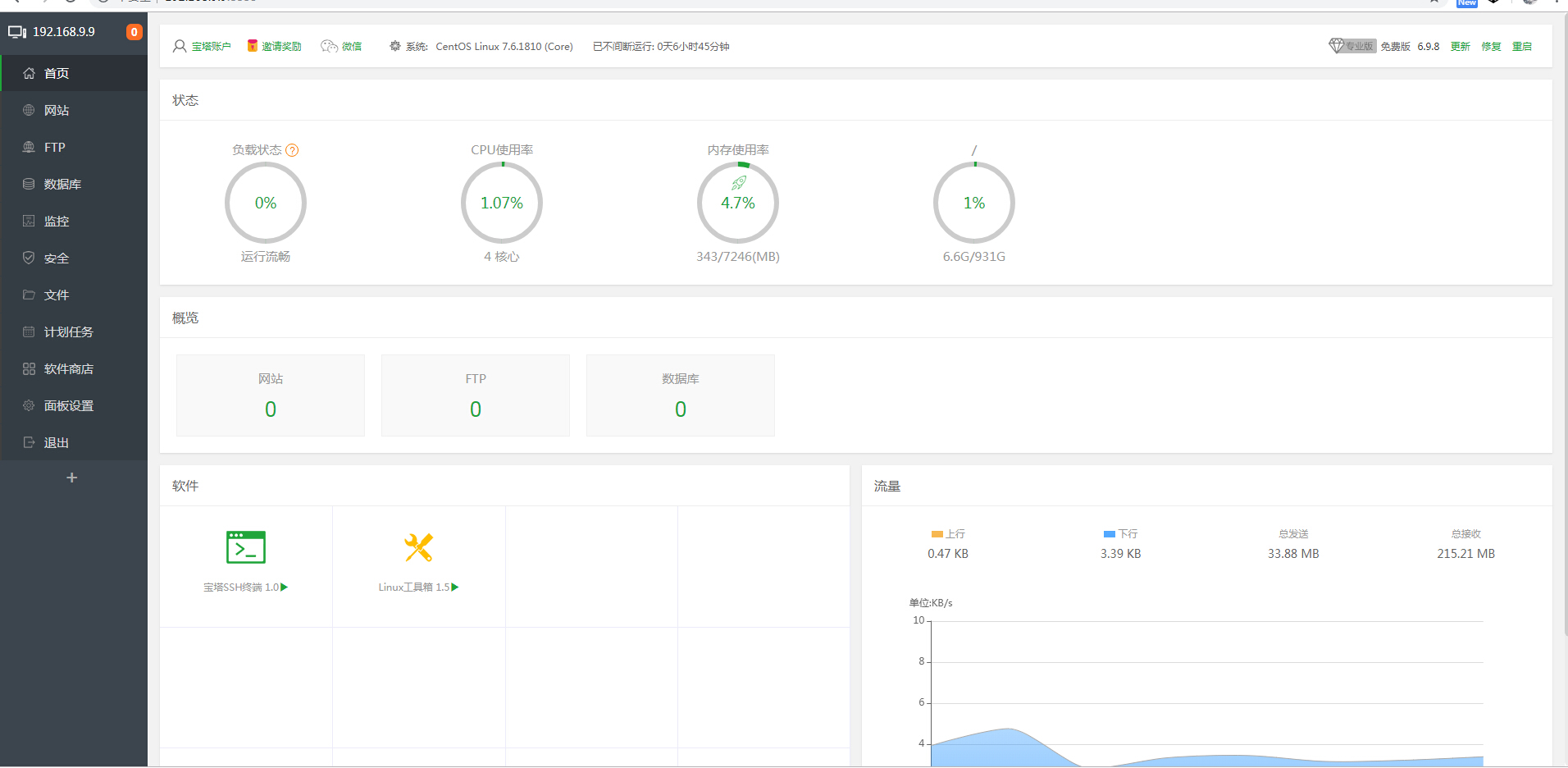Click the rocket memory release icon
The height and width of the screenshot is (768, 1568).
click(739, 183)
